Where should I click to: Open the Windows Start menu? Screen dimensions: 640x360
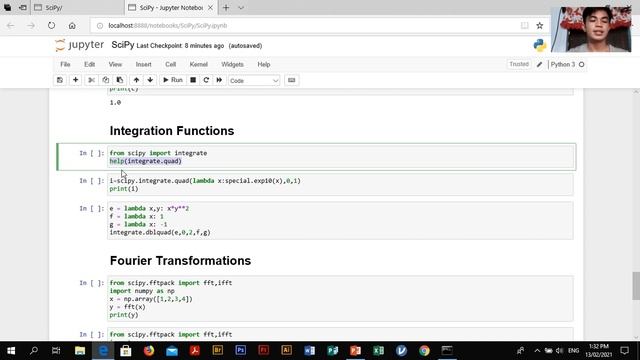point(11,351)
